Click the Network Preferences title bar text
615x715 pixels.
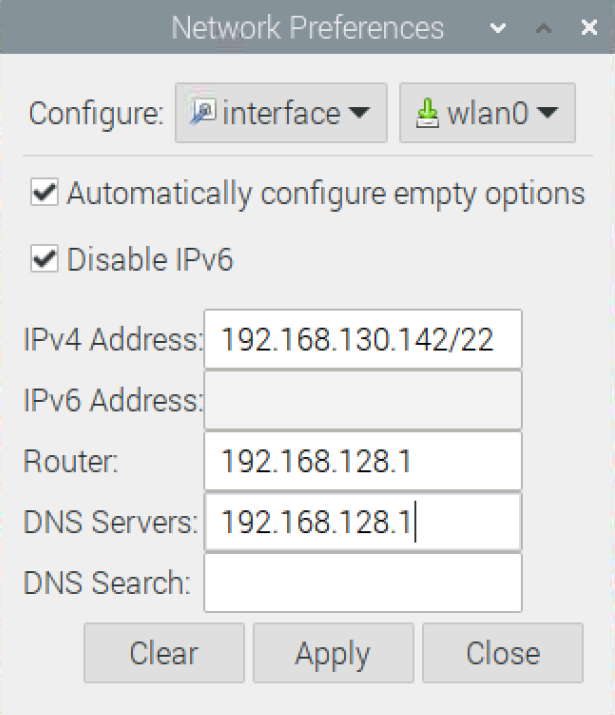307,28
